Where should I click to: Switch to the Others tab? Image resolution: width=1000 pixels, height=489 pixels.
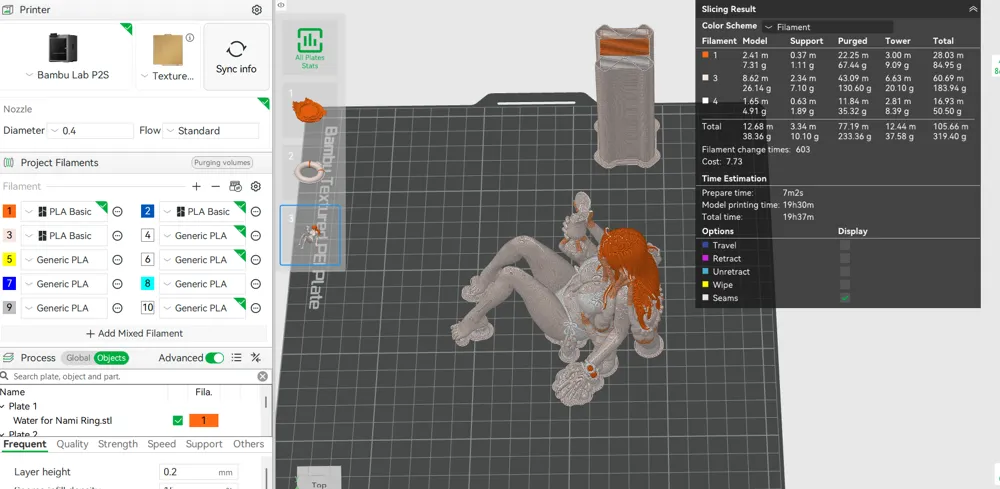248,444
